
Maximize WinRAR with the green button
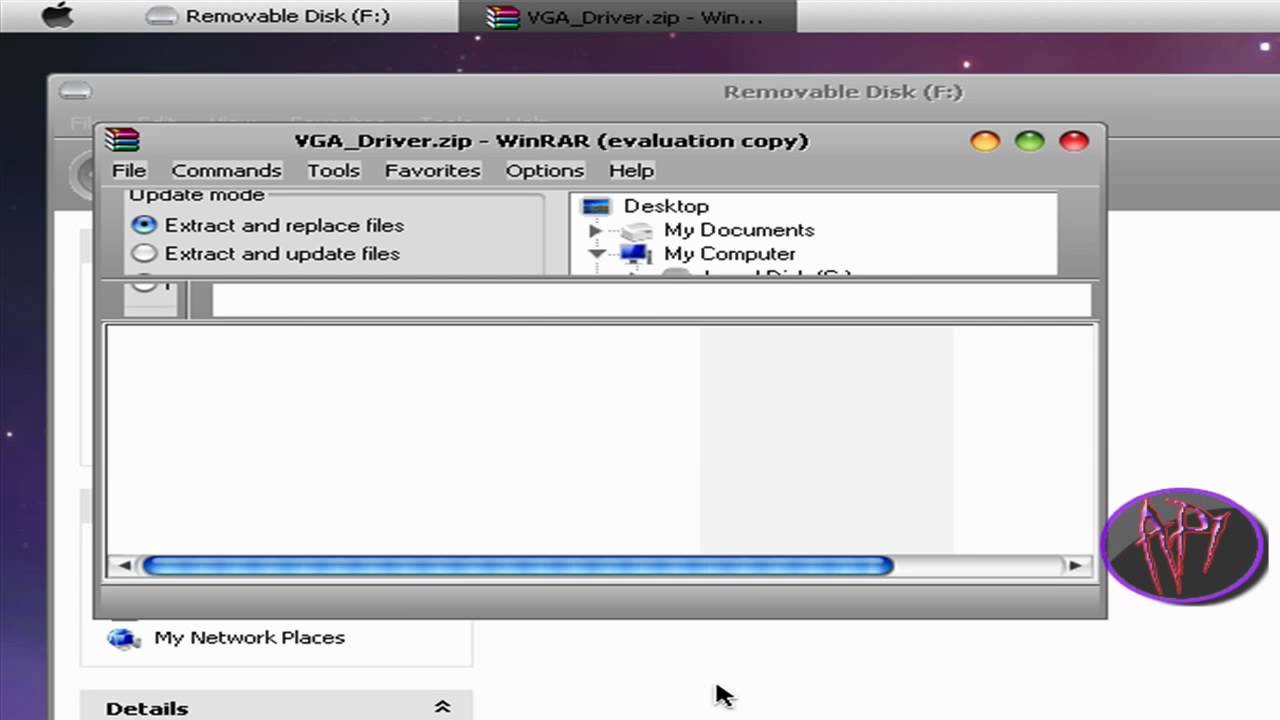(1029, 141)
